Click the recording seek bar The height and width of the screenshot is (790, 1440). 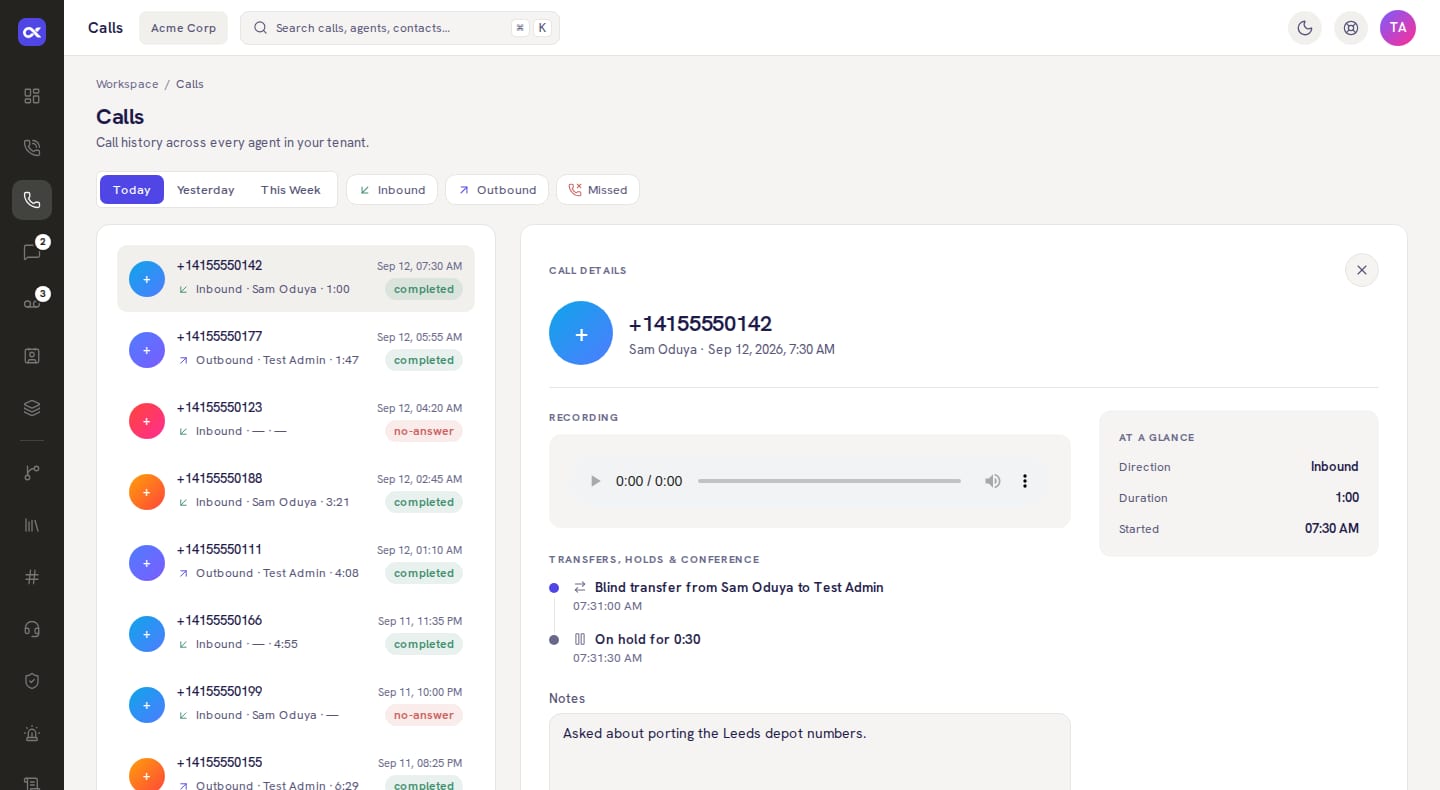[829, 481]
